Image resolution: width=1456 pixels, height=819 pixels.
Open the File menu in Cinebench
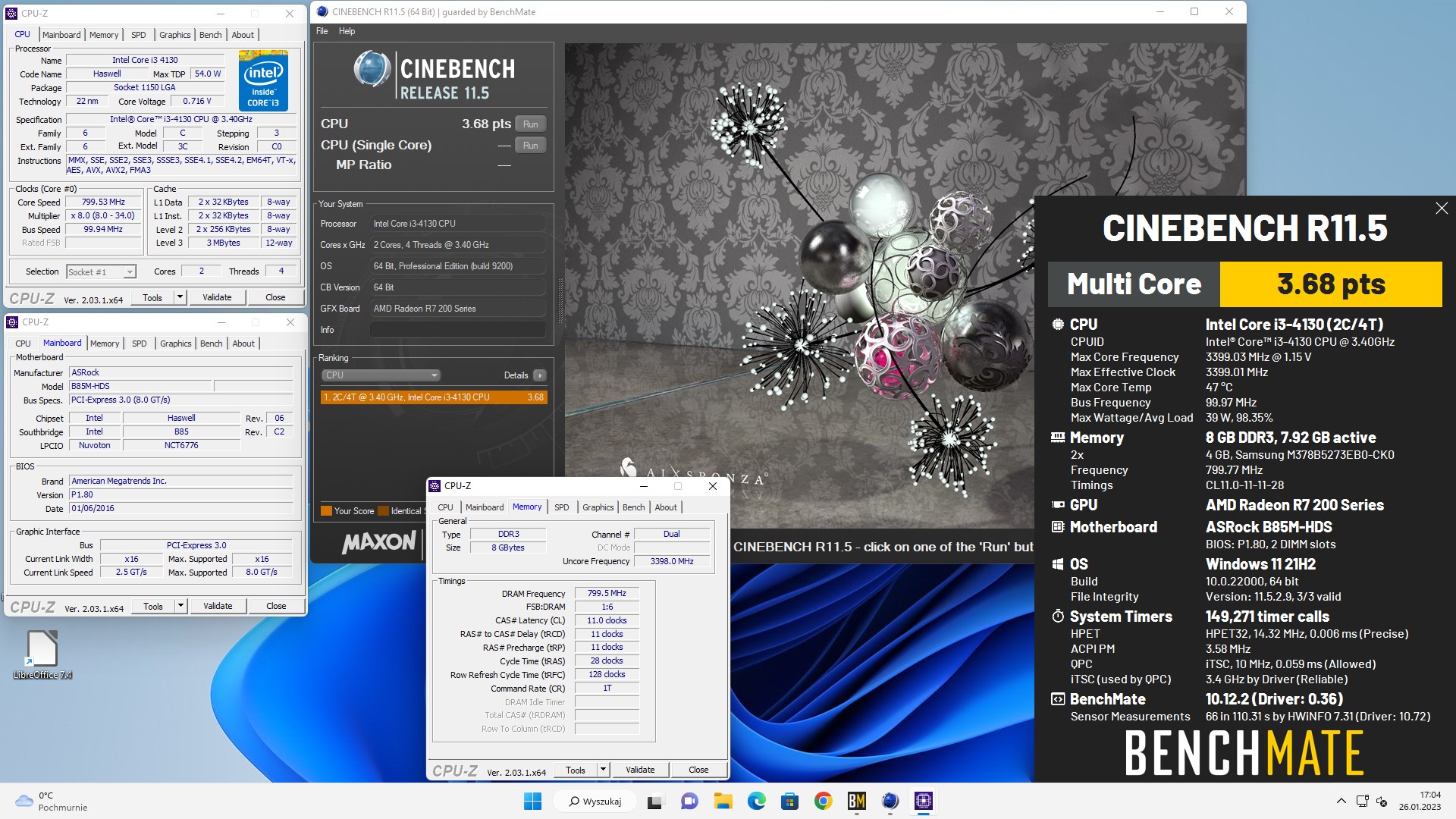click(x=322, y=31)
